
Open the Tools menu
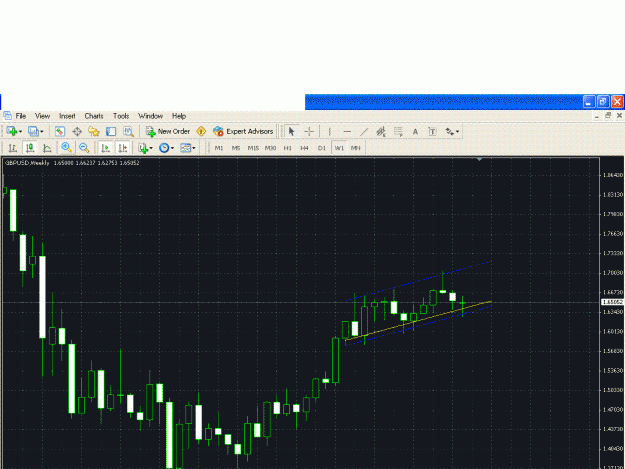click(x=121, y=116)
